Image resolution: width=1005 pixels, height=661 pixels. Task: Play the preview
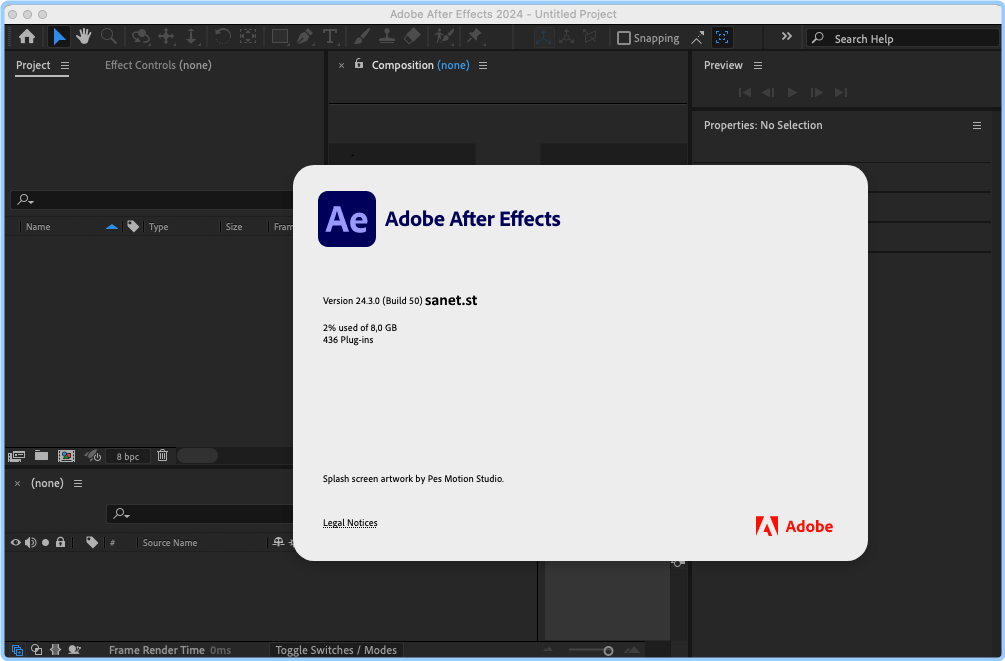tap(793, 92)
